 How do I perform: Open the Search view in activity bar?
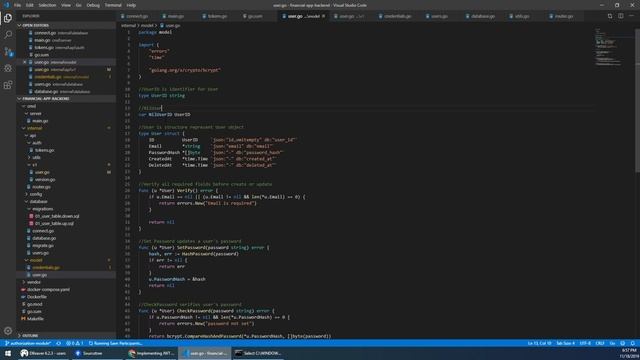(x=8, y=35)
